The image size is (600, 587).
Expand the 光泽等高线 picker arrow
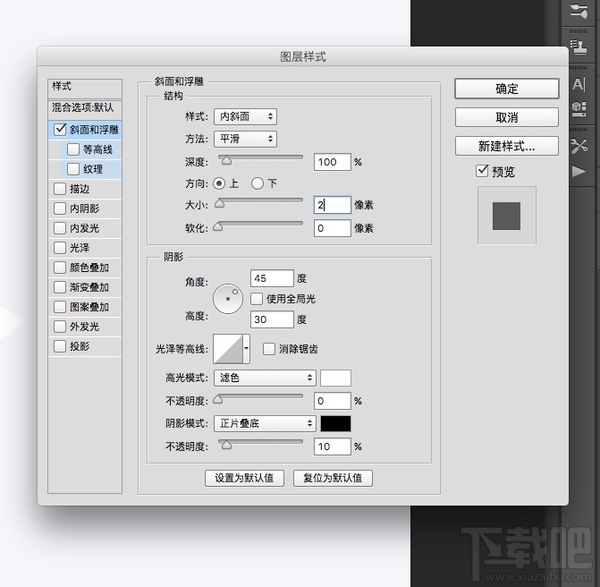246,348
